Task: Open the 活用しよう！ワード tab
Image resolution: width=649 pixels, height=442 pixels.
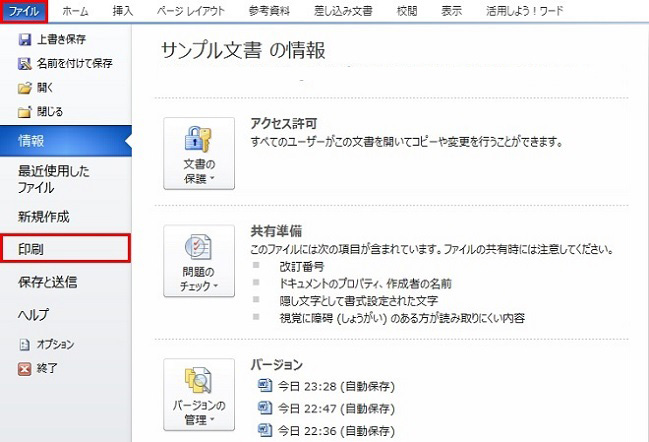Action: [x=524, y=11]
